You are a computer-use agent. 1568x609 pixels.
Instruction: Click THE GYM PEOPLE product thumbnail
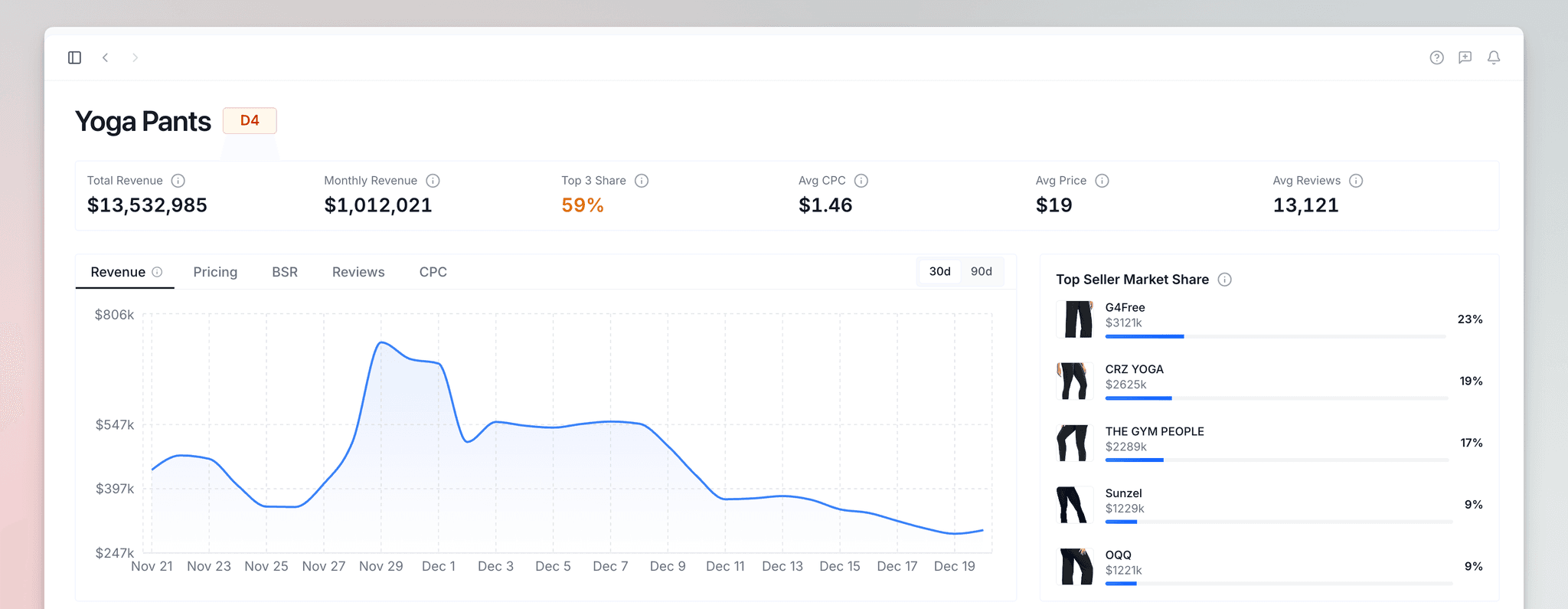coord(1076,444)
